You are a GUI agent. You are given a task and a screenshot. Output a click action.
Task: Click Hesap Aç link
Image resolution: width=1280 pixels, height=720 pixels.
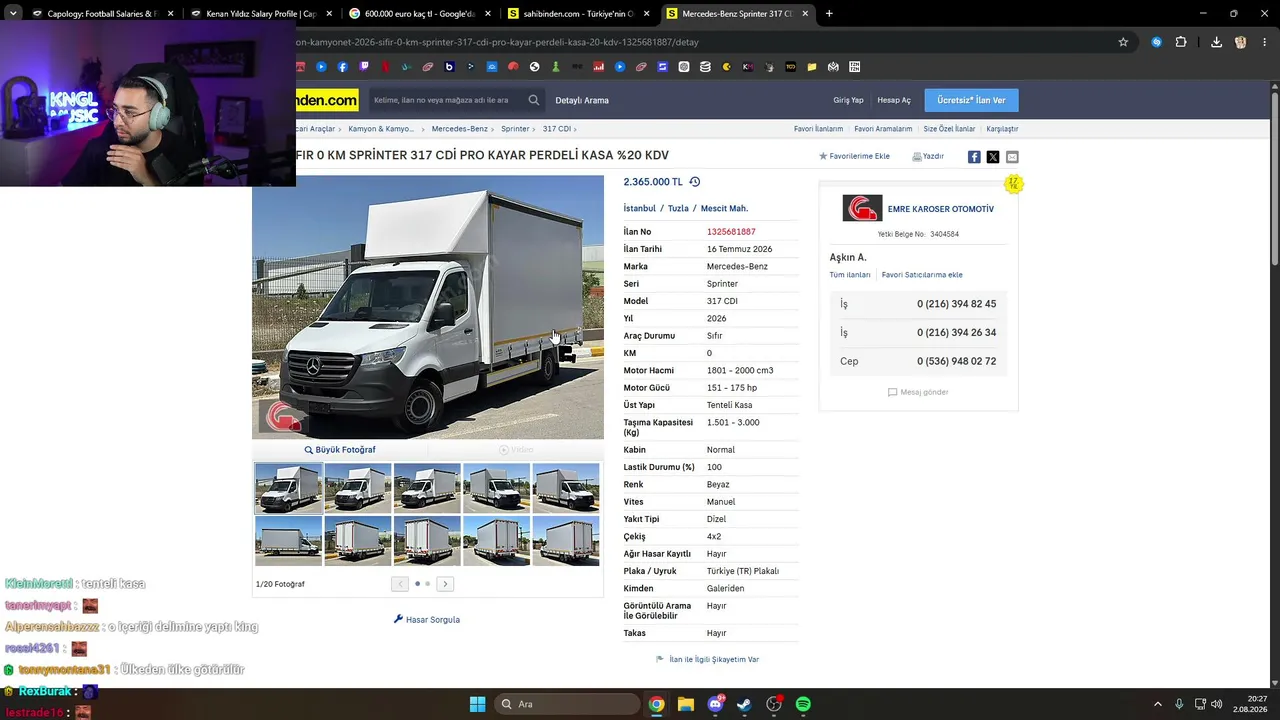[894, 100]
